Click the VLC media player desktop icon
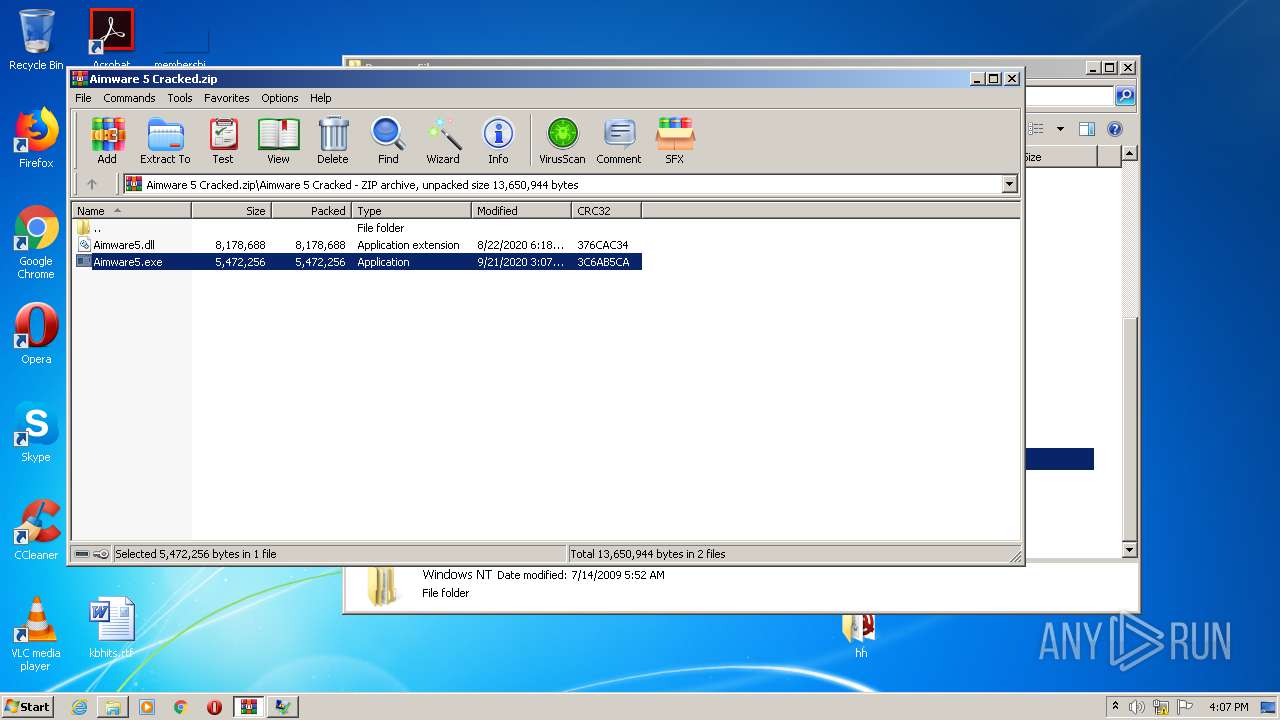1280x720 pixels. 36,634
